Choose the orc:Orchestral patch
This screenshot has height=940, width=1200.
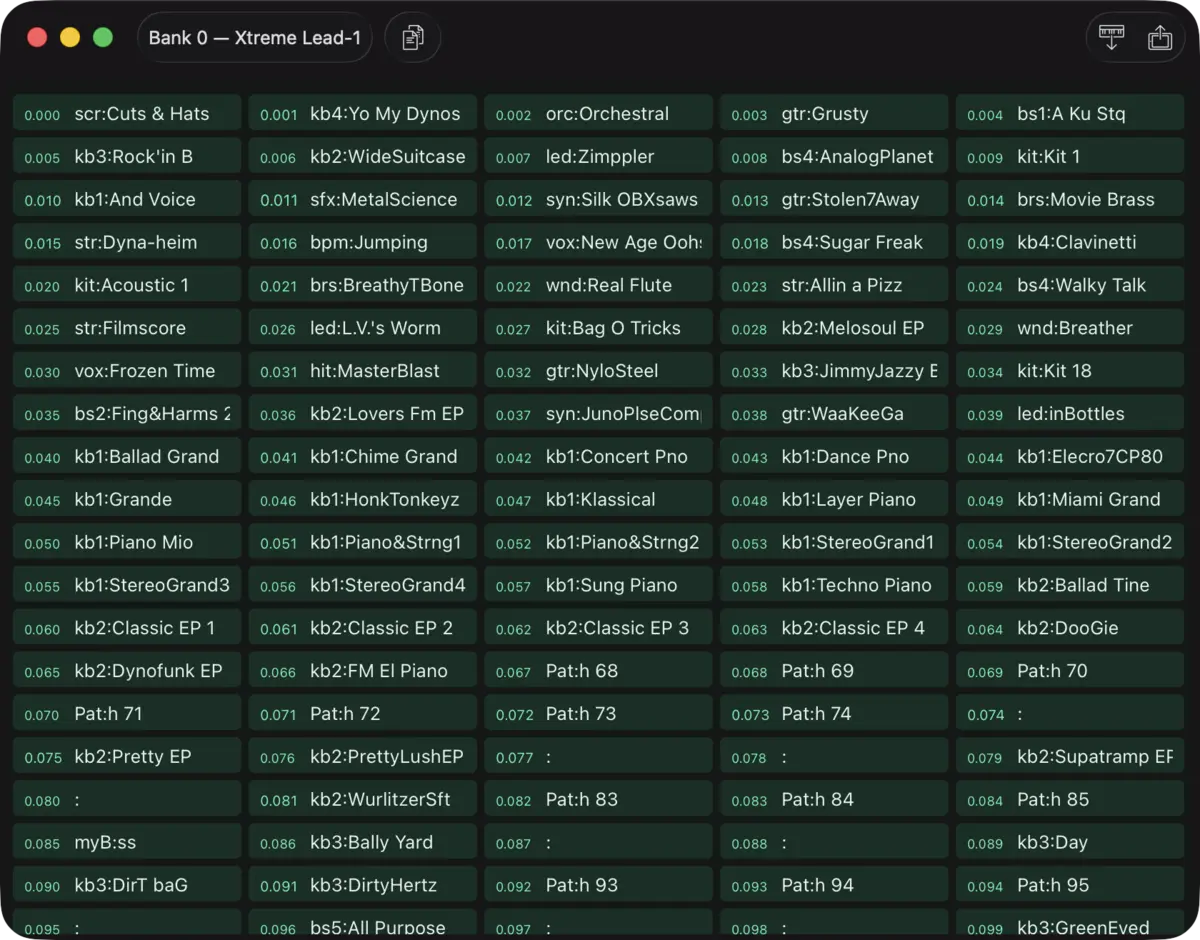(599, 114)
